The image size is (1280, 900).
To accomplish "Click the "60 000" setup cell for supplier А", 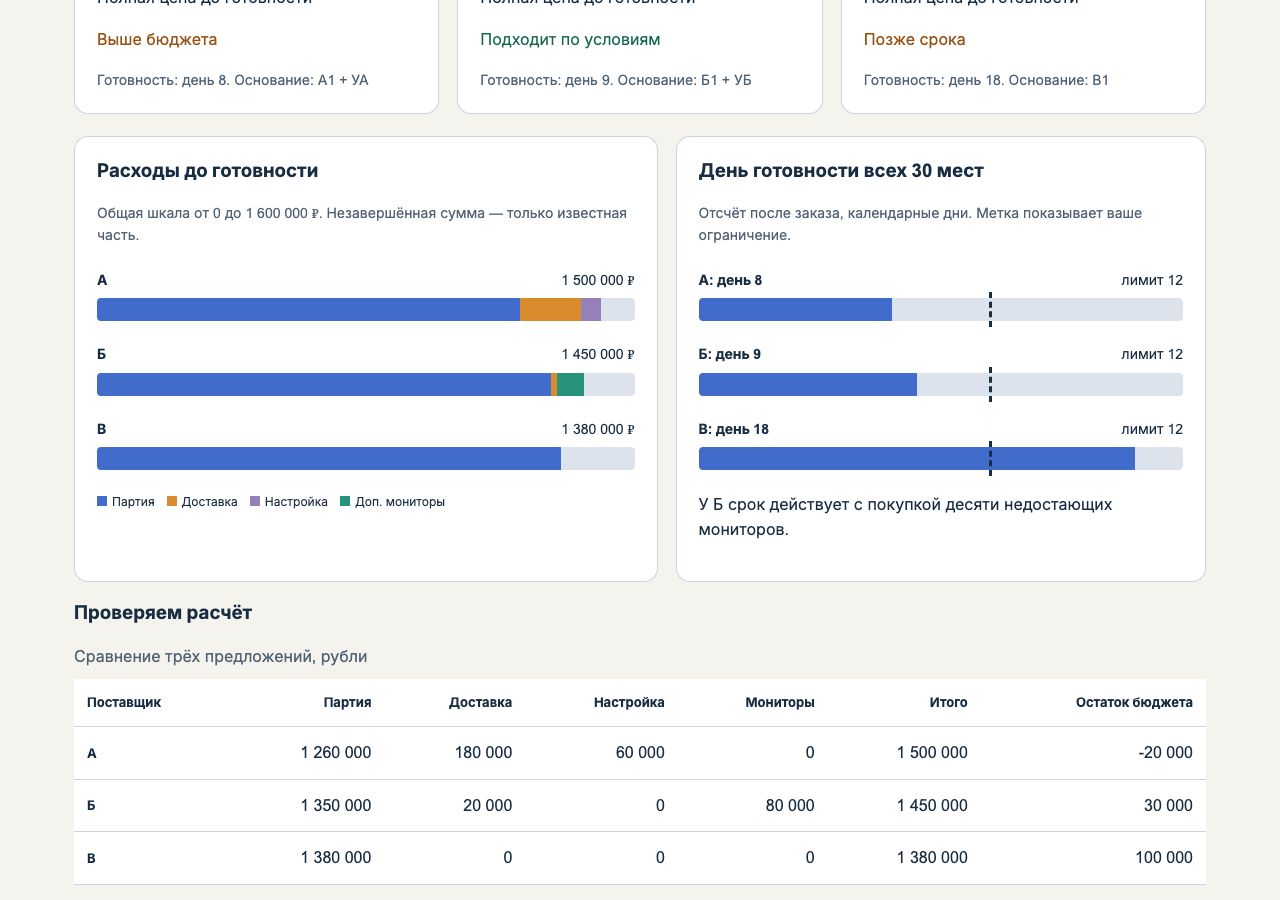I will [640, 753].
